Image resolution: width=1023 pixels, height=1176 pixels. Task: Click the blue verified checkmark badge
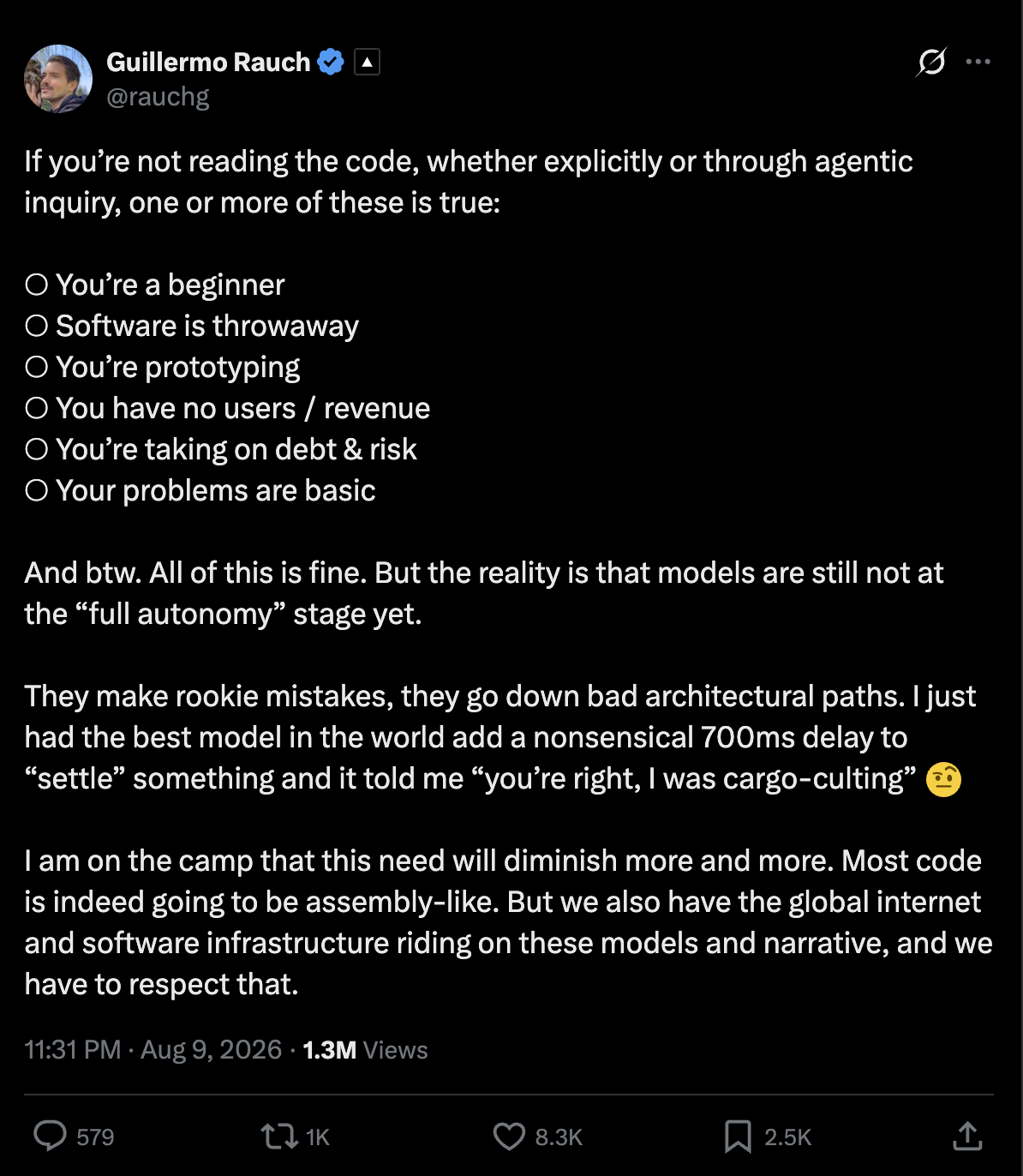pyautogui.click(x=331, y=62)
